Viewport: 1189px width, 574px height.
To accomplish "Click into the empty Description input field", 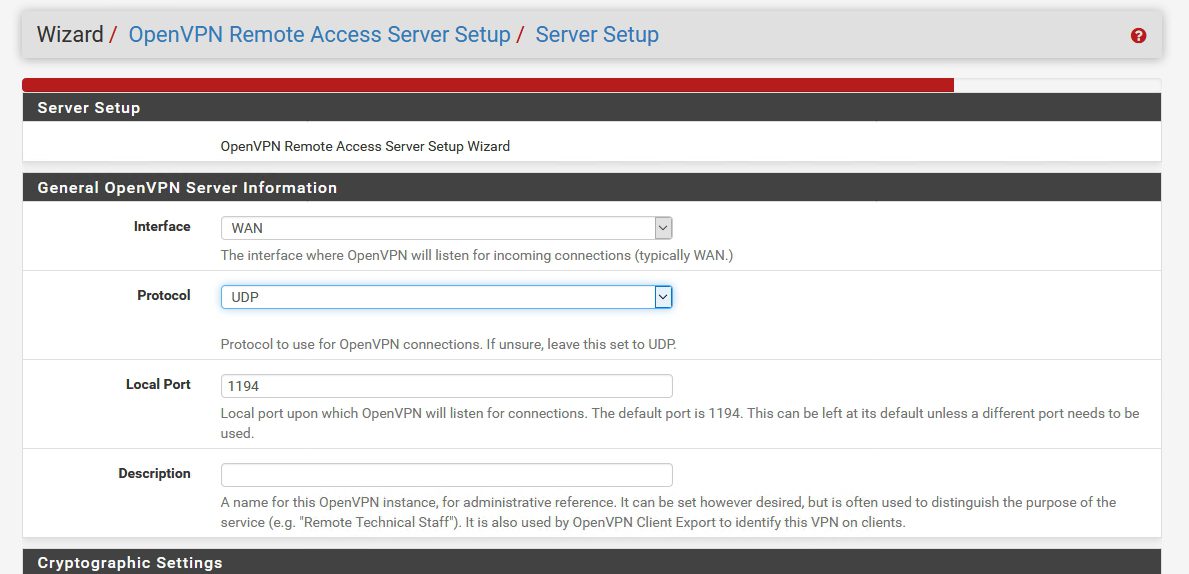I will (447, 475).
